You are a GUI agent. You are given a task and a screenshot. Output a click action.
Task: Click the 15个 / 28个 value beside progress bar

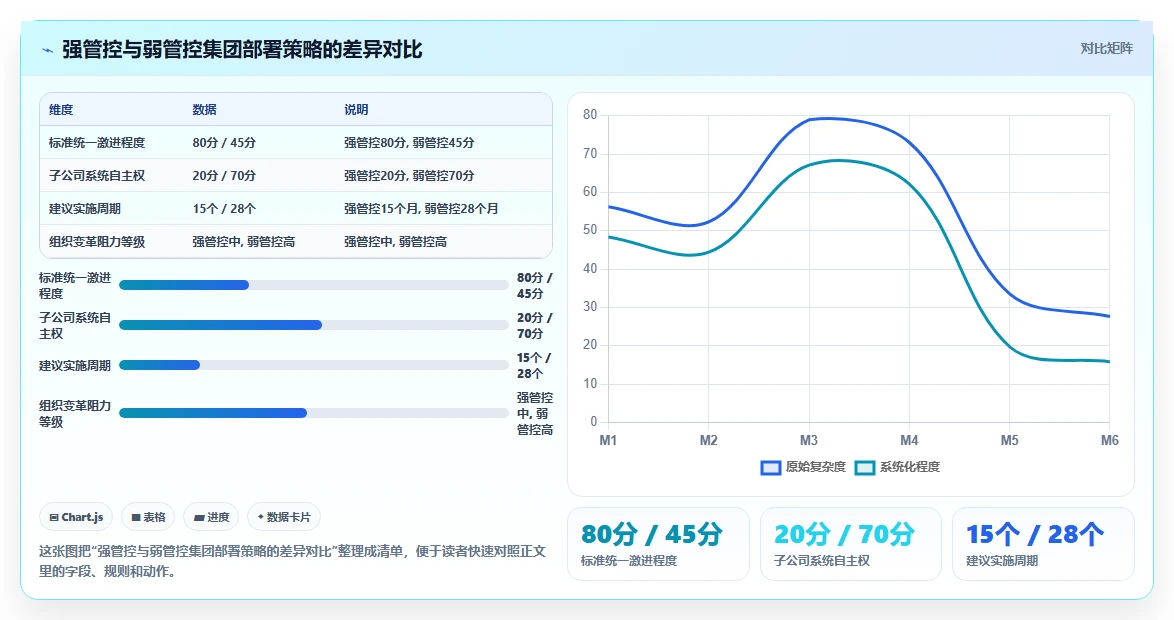pos(534,365)
